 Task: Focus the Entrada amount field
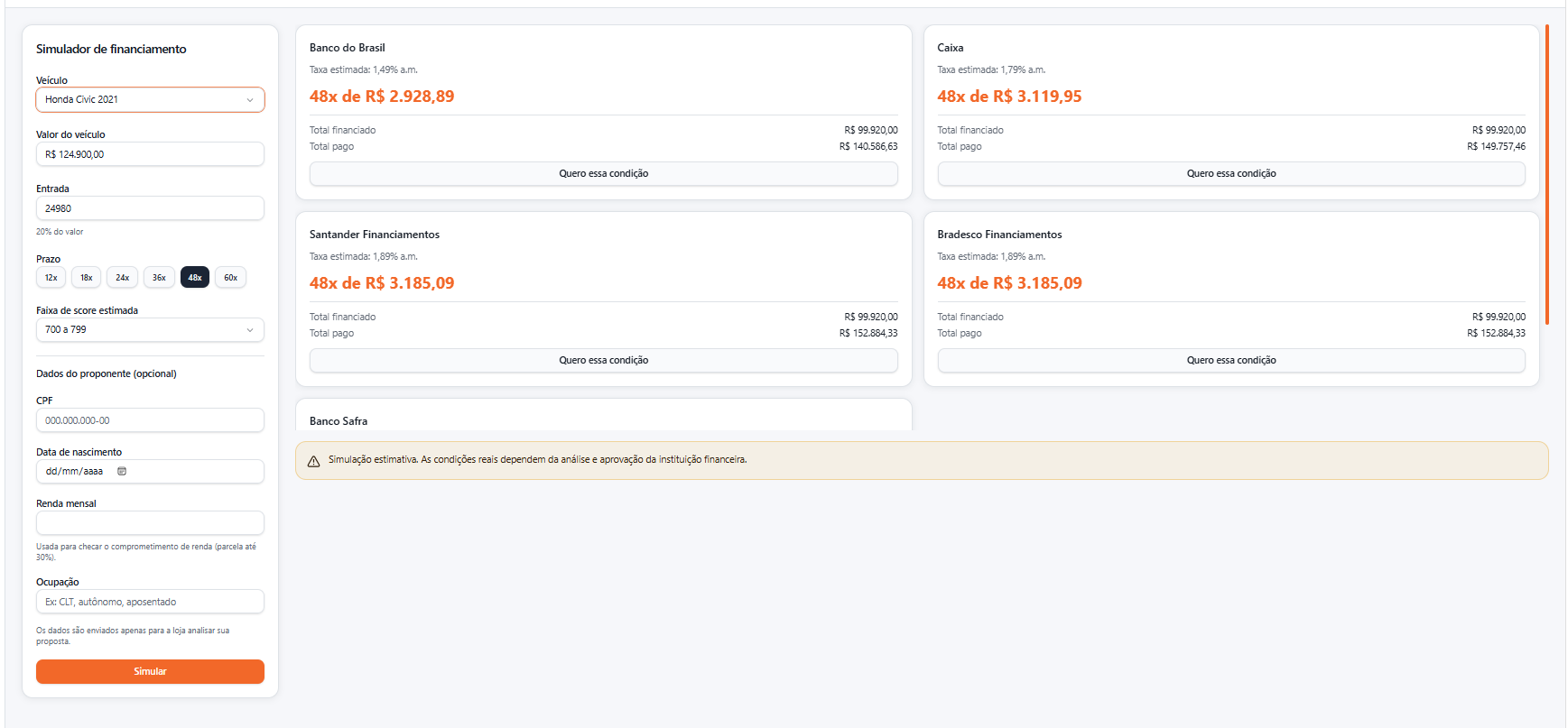coord(150,208)
